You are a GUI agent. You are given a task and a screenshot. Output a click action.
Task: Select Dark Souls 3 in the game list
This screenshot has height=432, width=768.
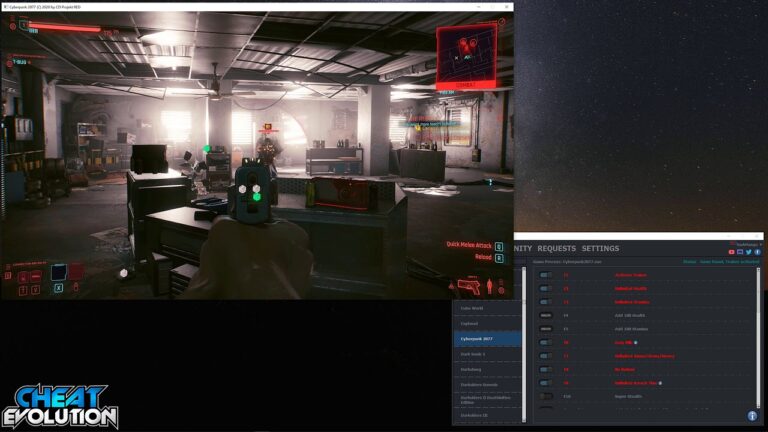487,354
